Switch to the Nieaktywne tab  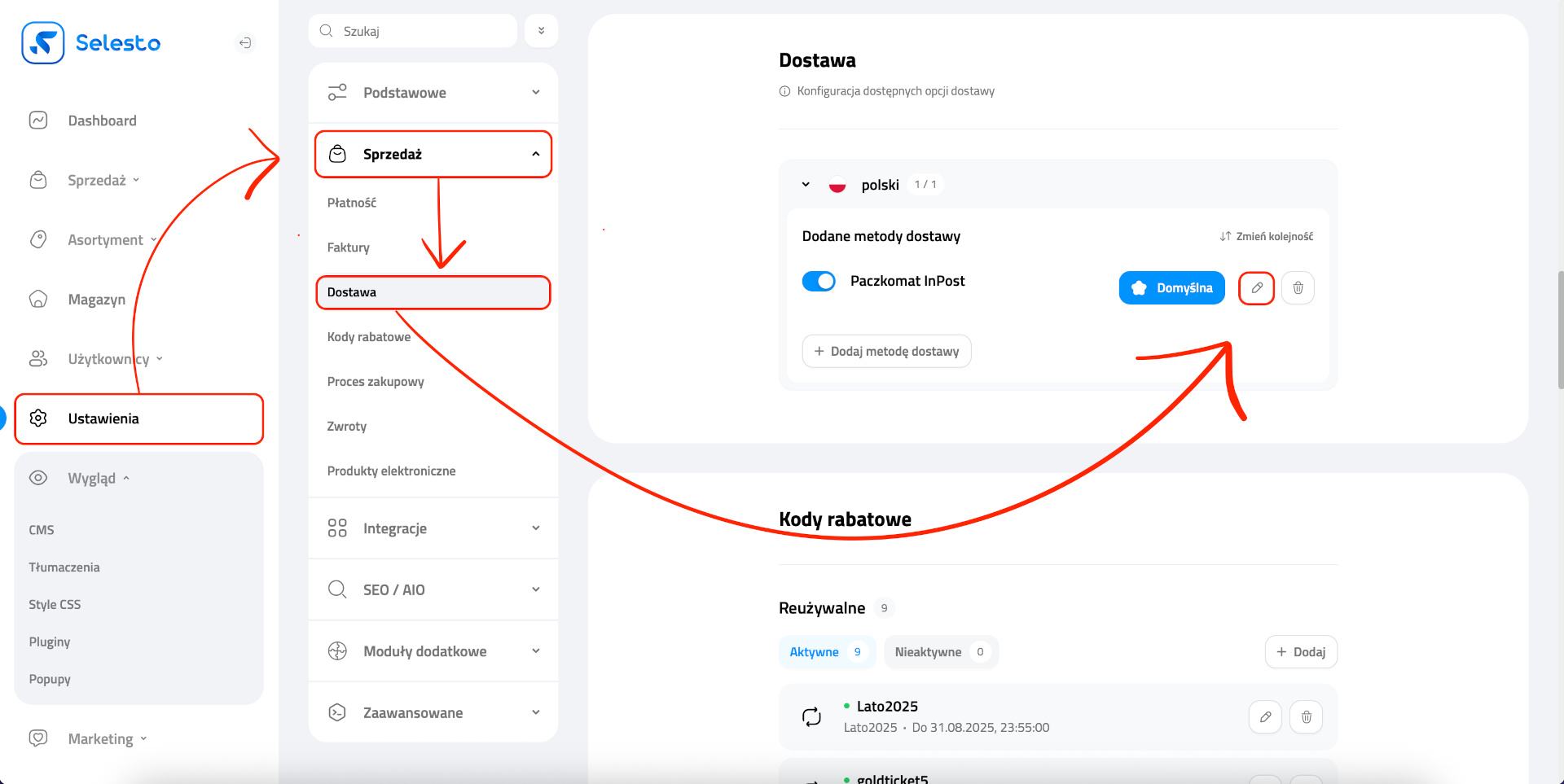[x=941, y=651]
